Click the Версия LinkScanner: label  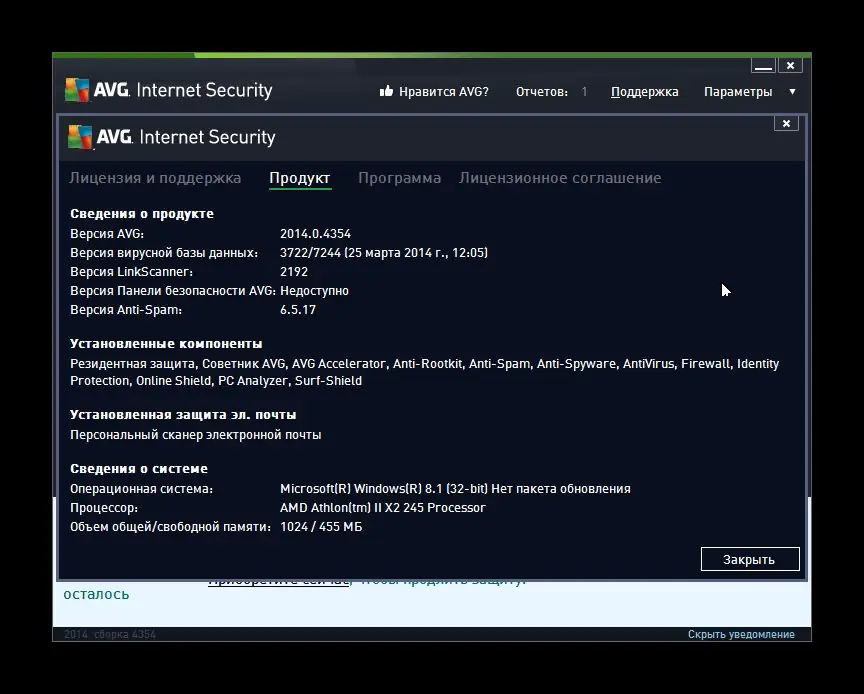pos(131,271)
